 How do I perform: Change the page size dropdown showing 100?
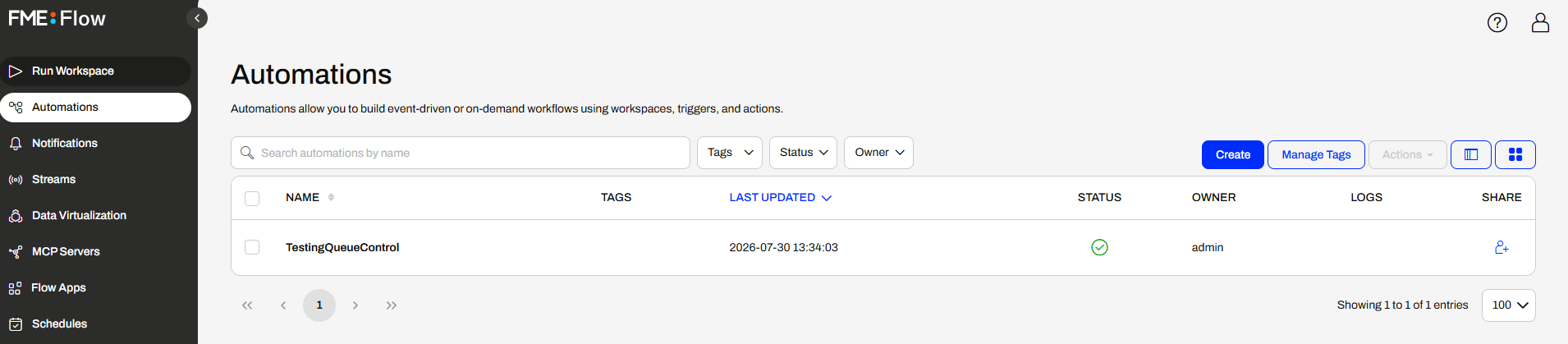pyautogui.click(x=1509, y=305)
